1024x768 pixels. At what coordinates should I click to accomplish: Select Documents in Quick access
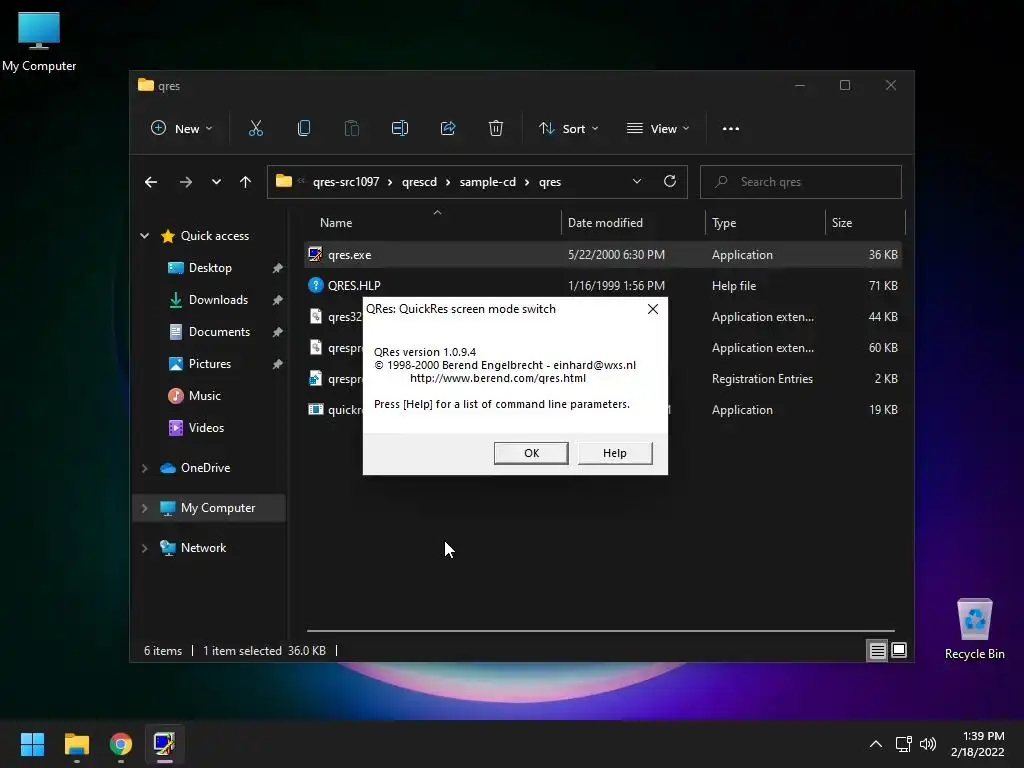pyautogui.click(x=219, y=332)
